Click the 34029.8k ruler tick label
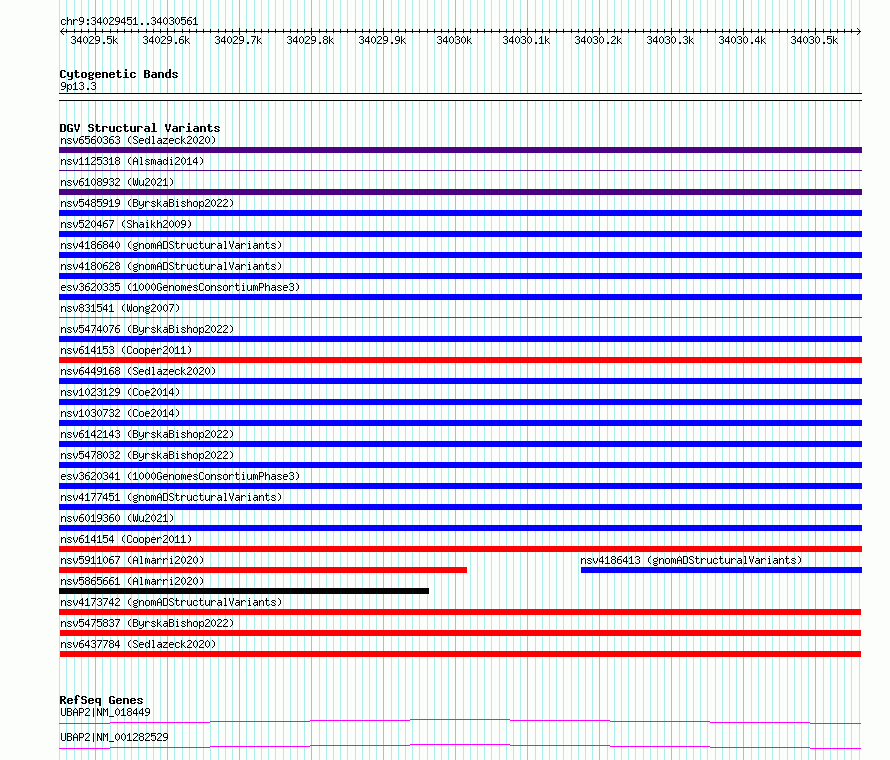 [310, 40]
